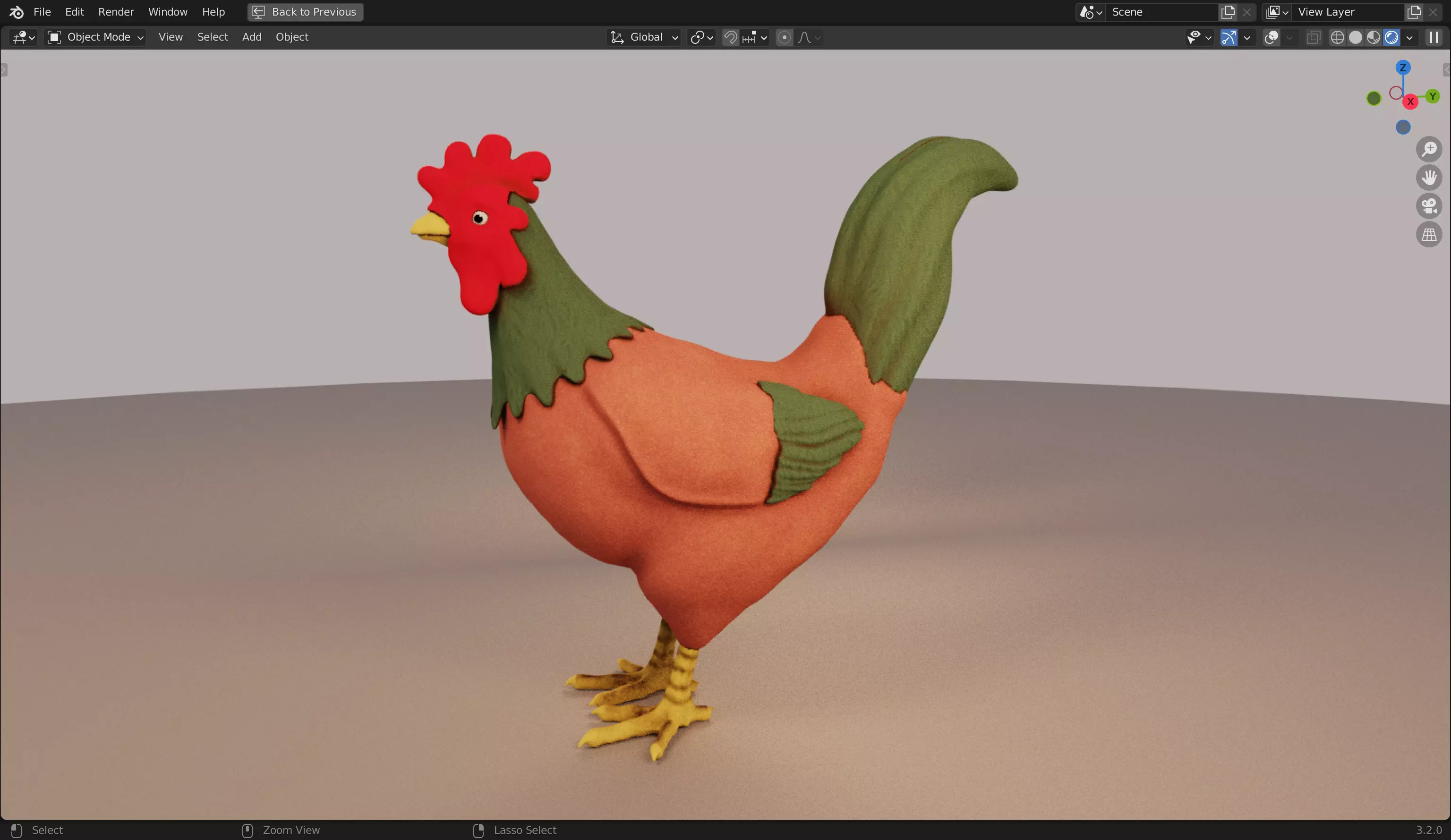Open the Render menu
The height and width of the screenshot is (840, 1451).
116,12
